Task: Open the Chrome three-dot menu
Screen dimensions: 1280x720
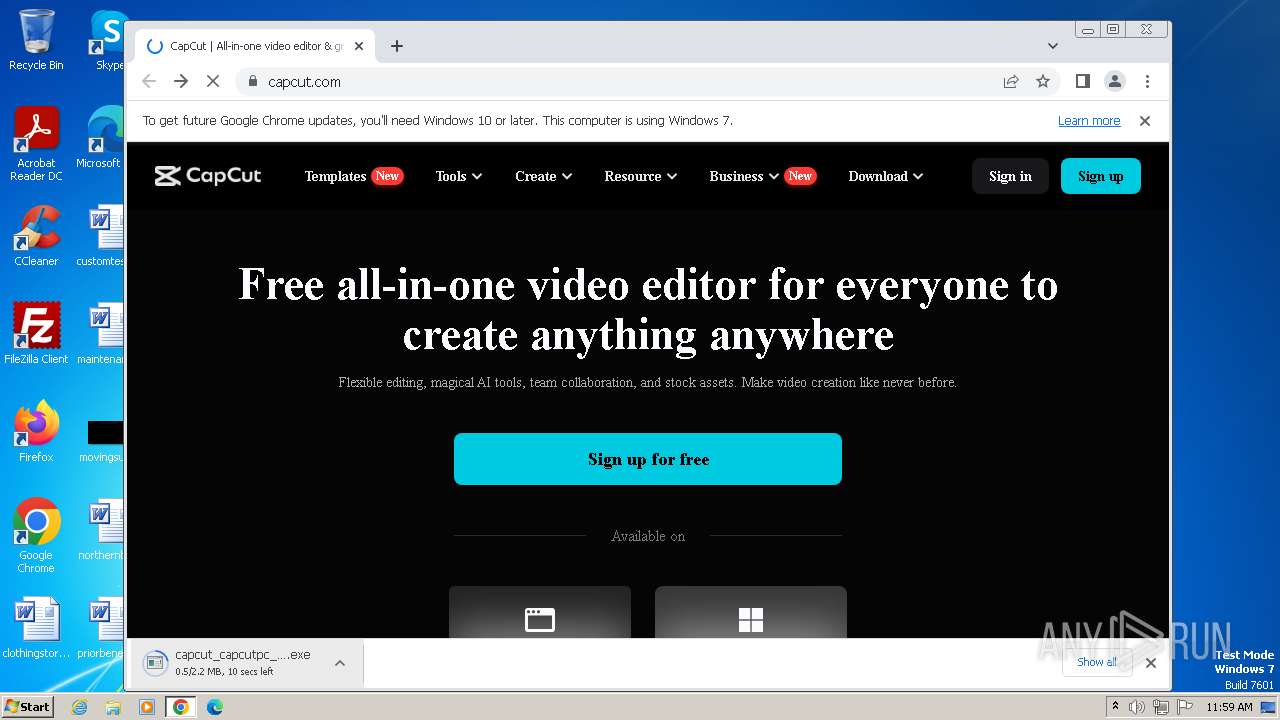Action: (x=1147, y=82)
